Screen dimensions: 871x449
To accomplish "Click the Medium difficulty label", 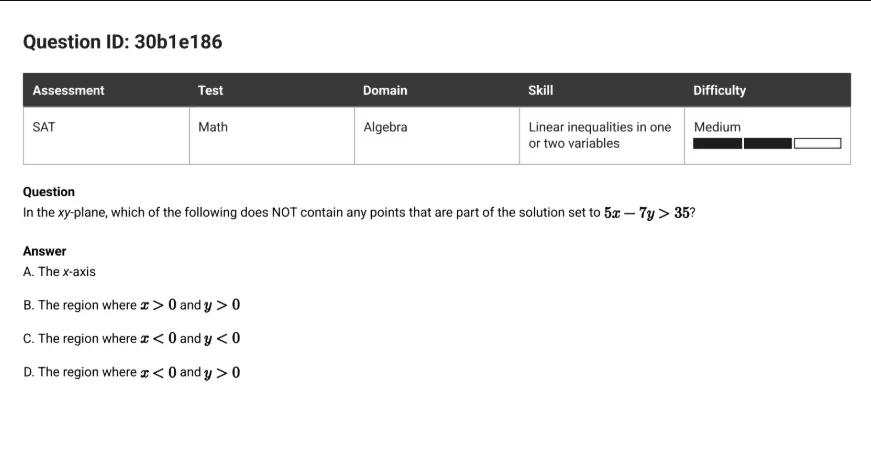I will (717, 127).
